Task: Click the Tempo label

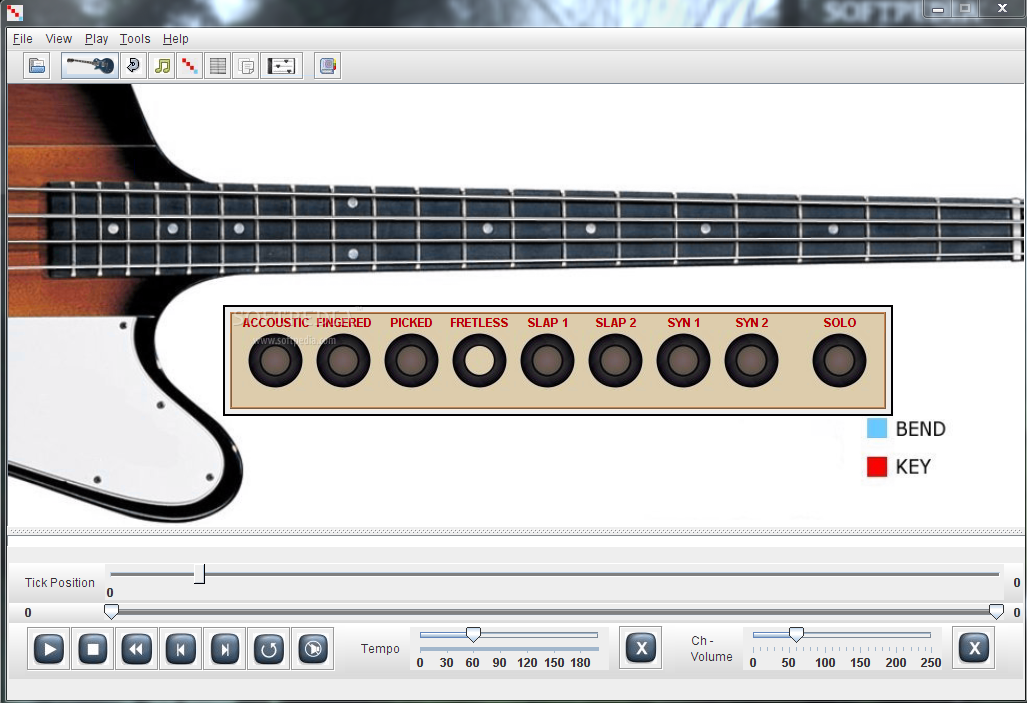Action: click(x=380, y=649)
